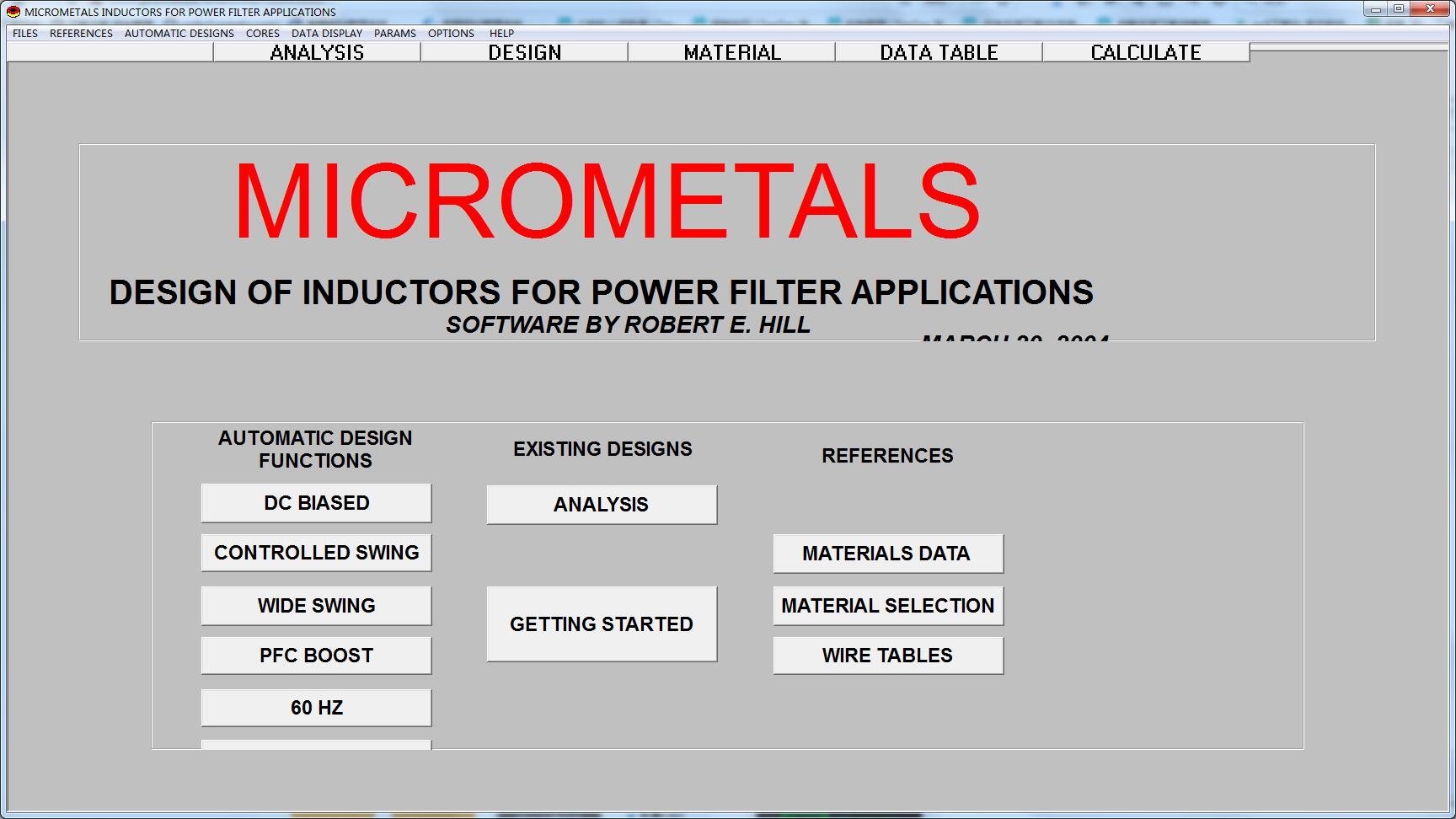The height and width of the screenshot is (819, 1456).
Task: Open the OPTIONS menu
Action: pos(451,34)
